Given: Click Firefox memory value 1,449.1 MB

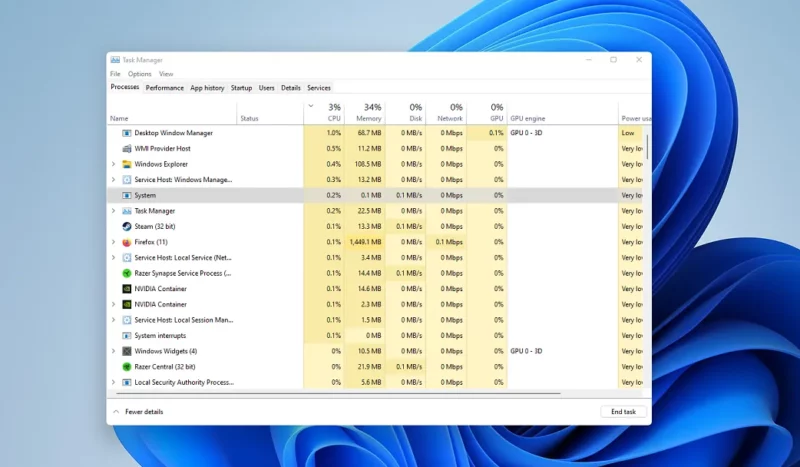Looking at the screenshot, I should (x=365, y=242).
